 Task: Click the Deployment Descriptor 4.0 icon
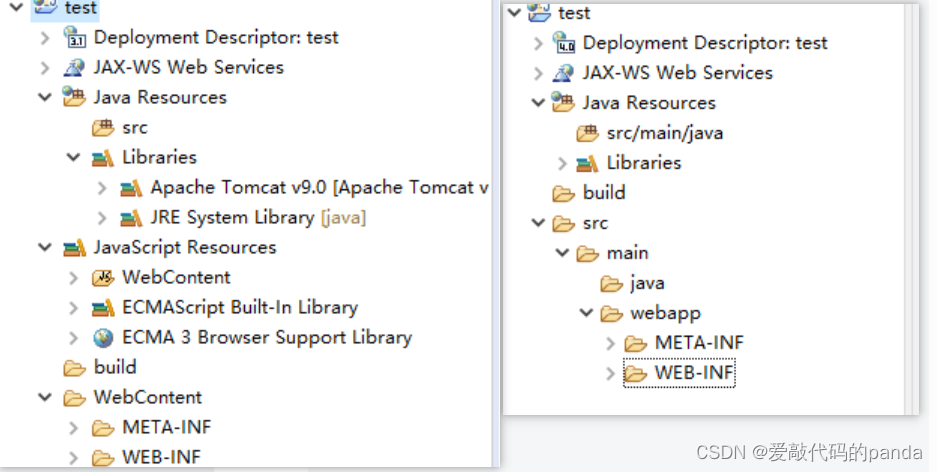(x=564, y=42)
